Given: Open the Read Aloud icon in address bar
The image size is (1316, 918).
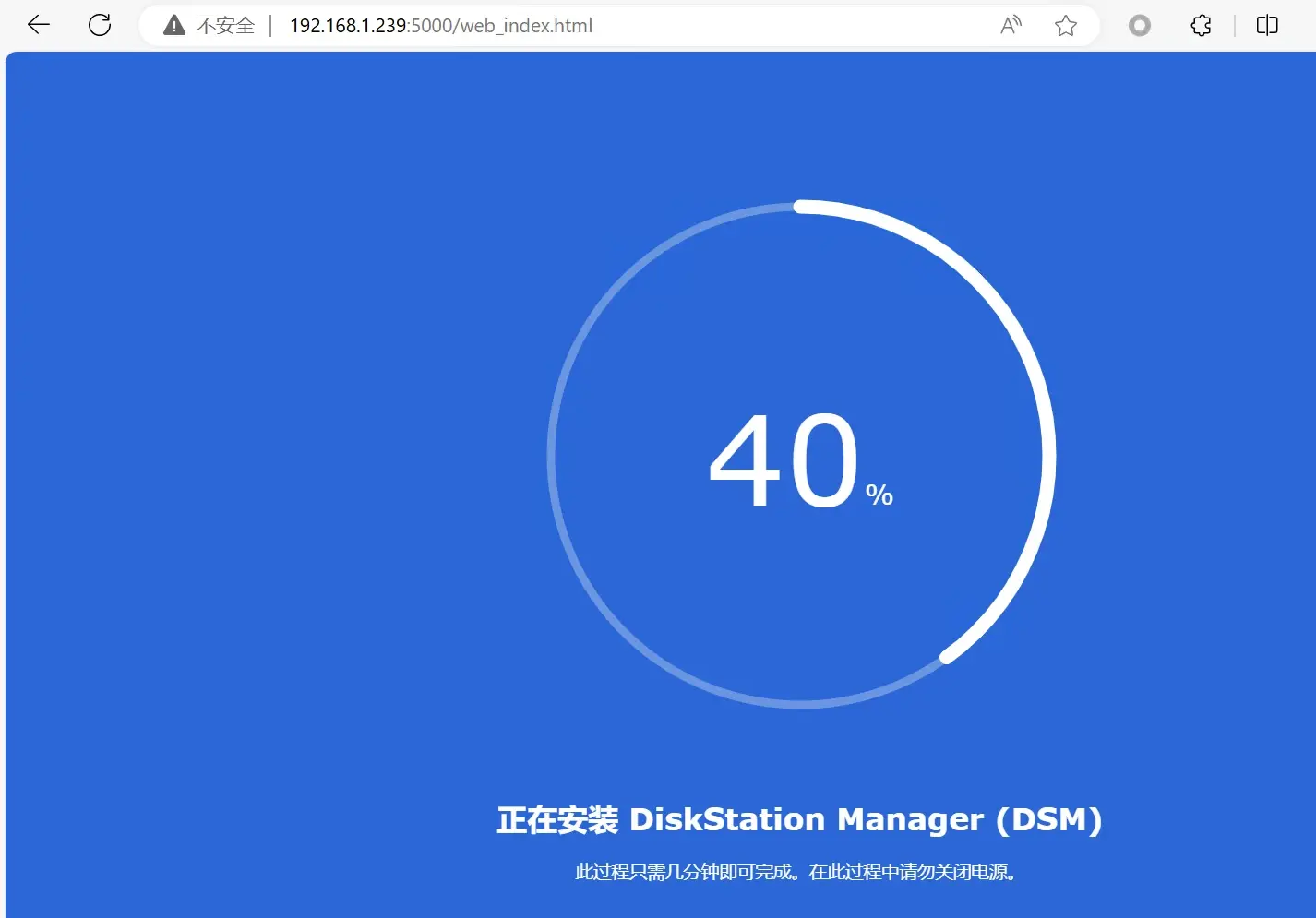Looking at the screenshot, I should [1011, 26].
